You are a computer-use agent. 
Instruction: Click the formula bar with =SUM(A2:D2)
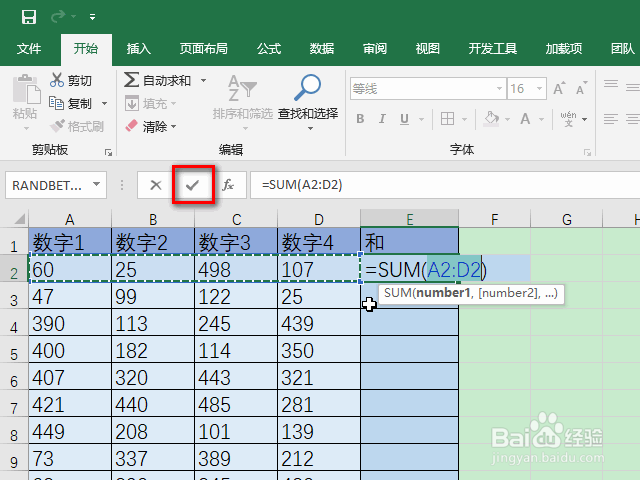pyautogui.click(x=445, y=185)
